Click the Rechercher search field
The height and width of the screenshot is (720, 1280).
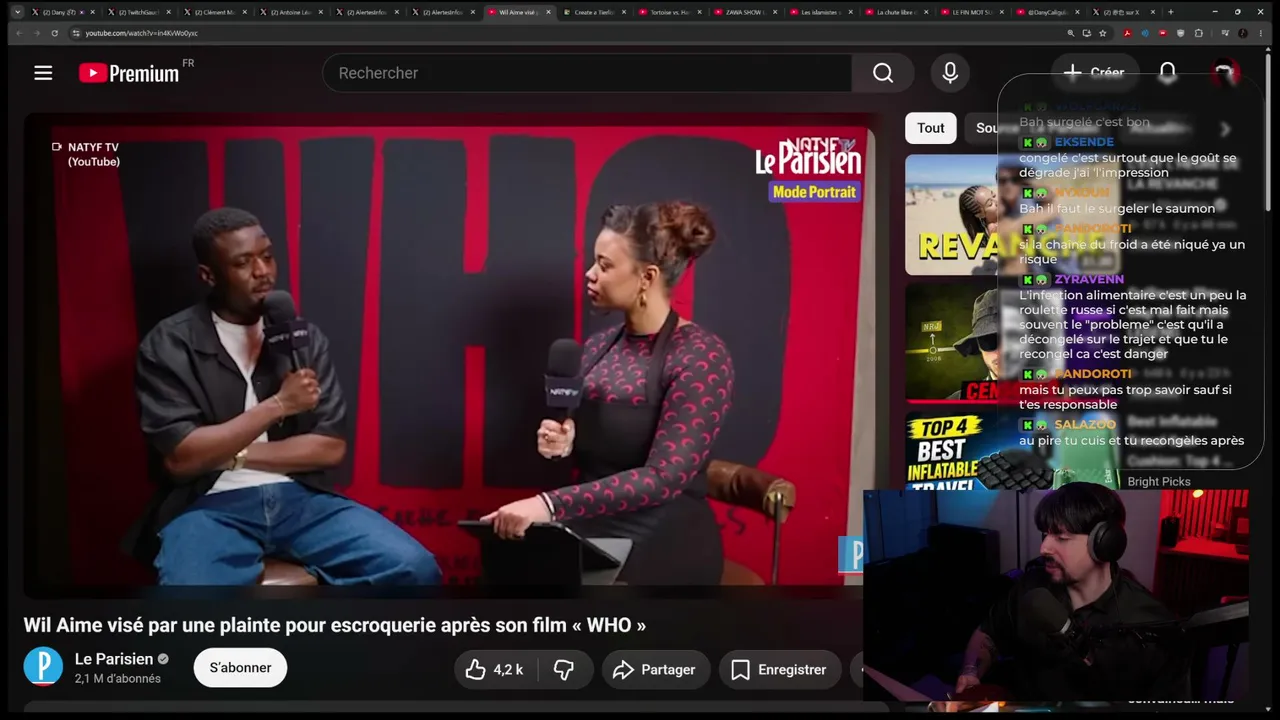pos(587,73)
